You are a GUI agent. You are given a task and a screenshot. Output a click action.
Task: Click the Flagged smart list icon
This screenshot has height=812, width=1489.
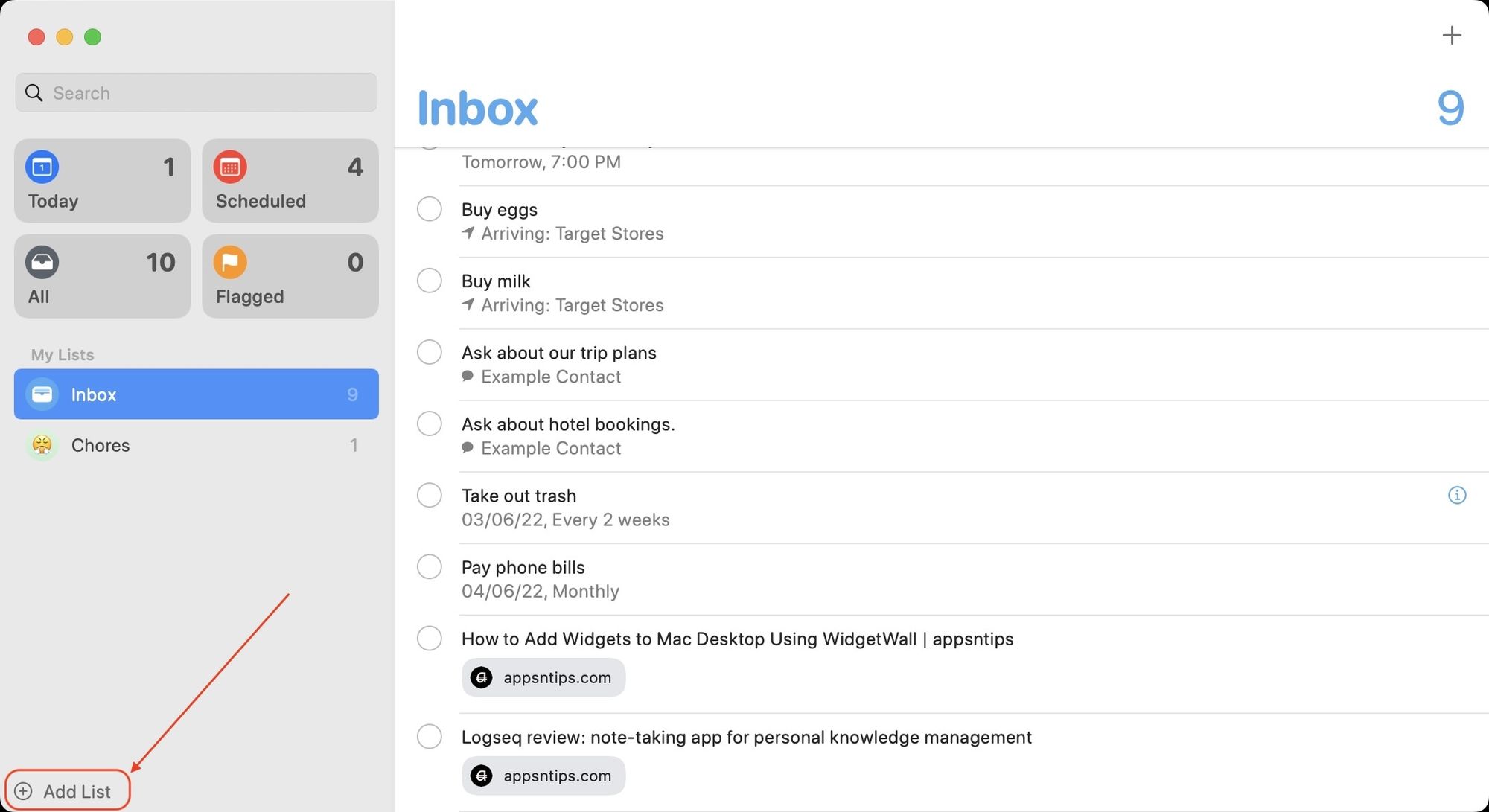click(x=229, y=262)
